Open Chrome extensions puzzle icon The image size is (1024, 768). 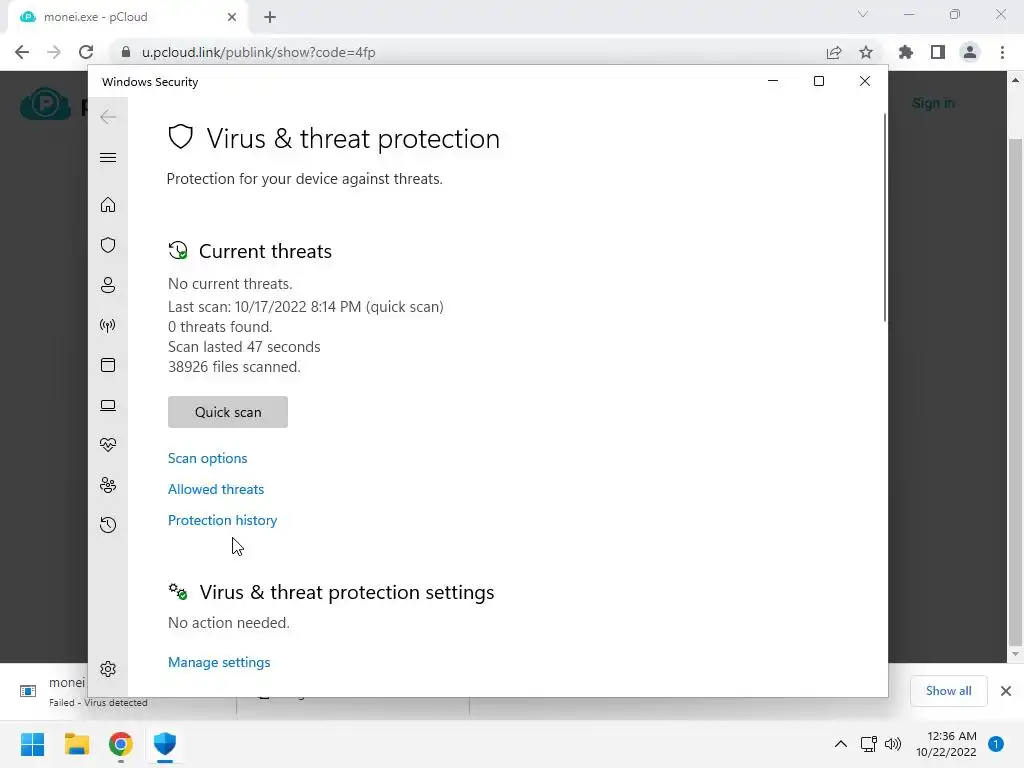(906, 52)
